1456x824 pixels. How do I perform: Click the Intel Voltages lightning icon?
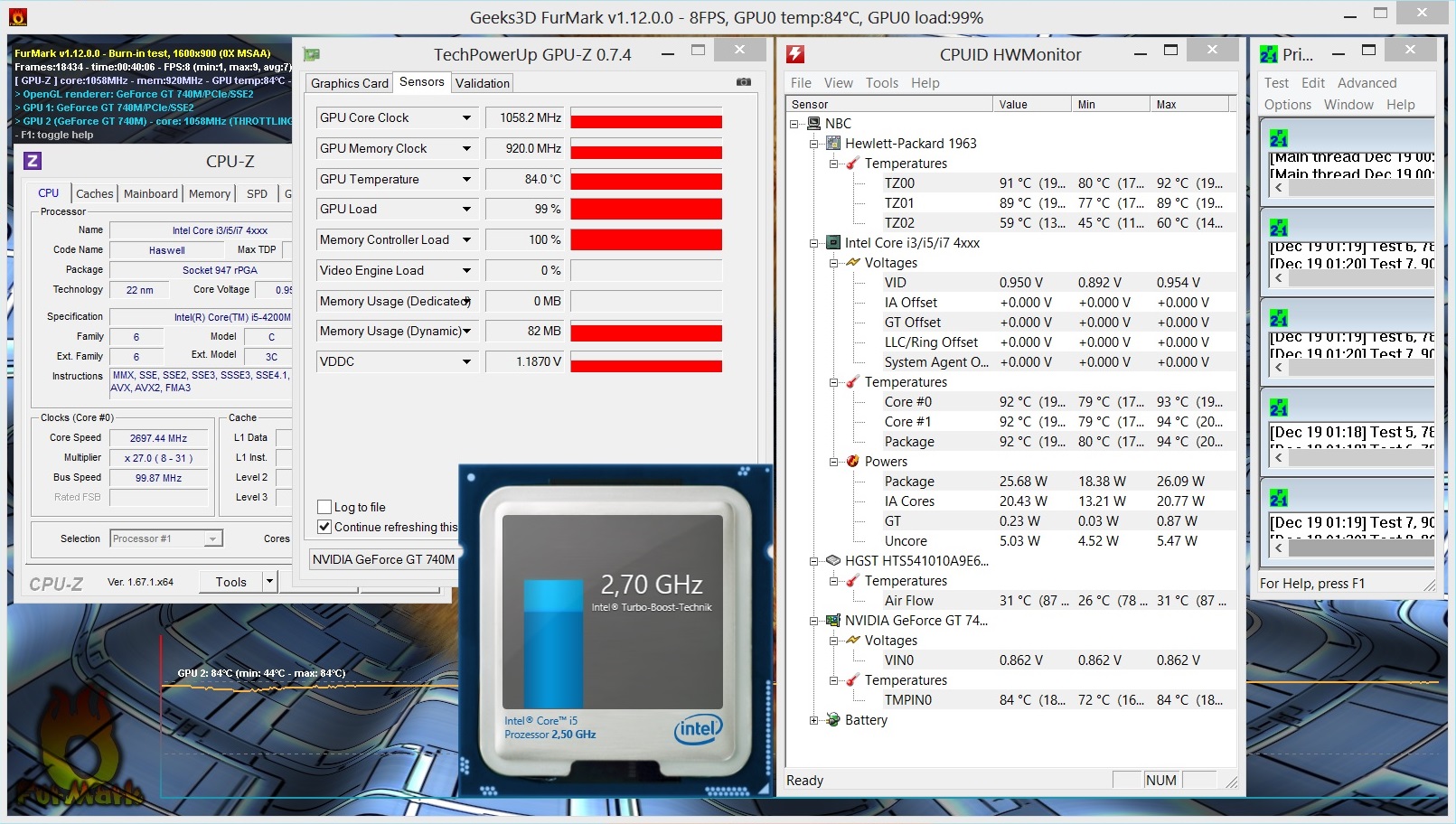[x=852, y=262]
